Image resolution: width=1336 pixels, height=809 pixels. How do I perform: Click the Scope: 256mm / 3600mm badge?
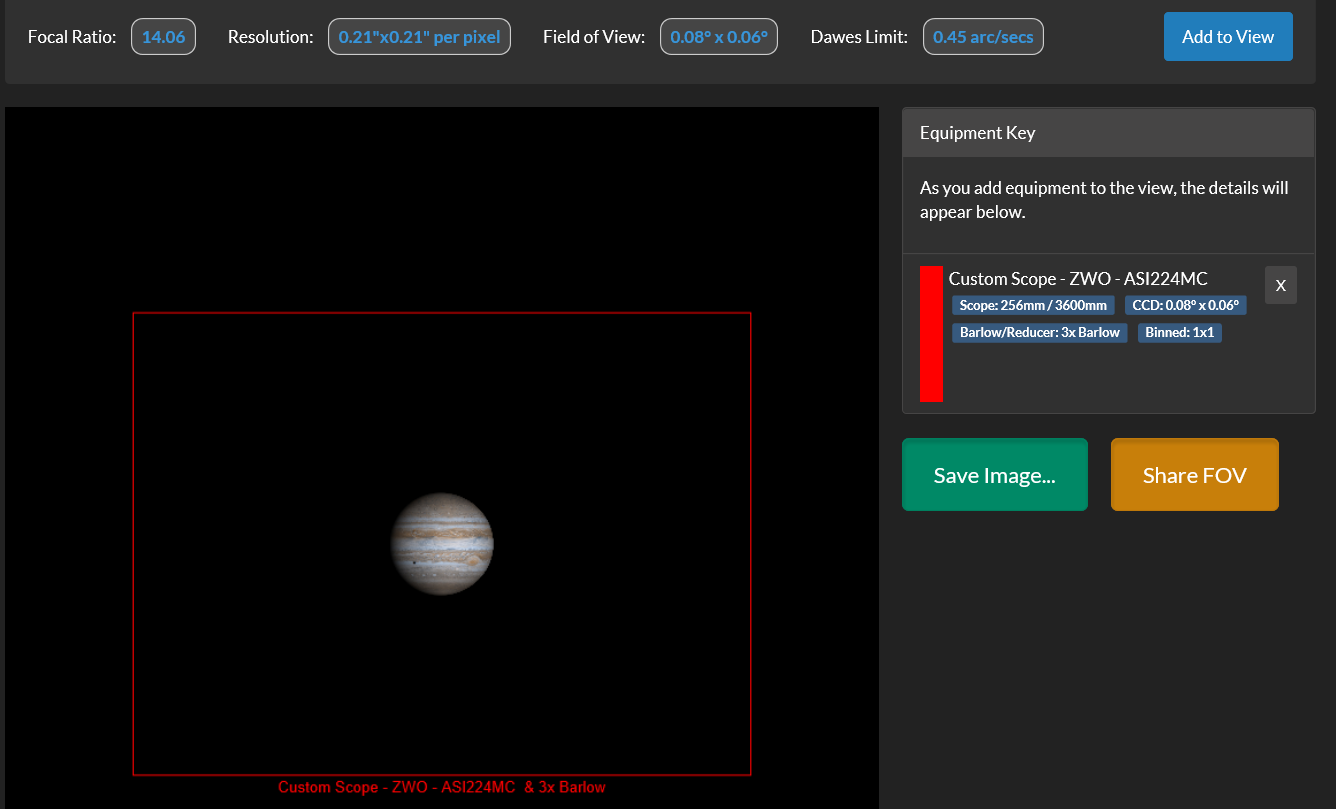point(1033,305)
